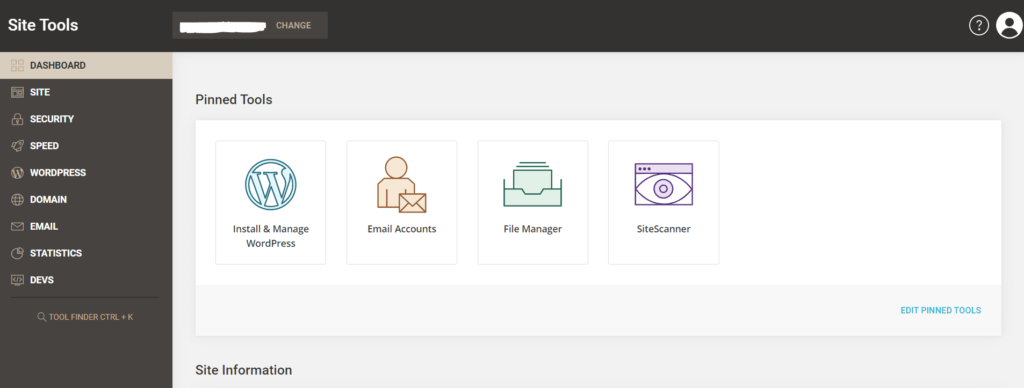Click the Dashboard grid icon in sidebar
The width and height of the screenshot is (1024, 388).
pyautogui.click(x=18, y=65)
